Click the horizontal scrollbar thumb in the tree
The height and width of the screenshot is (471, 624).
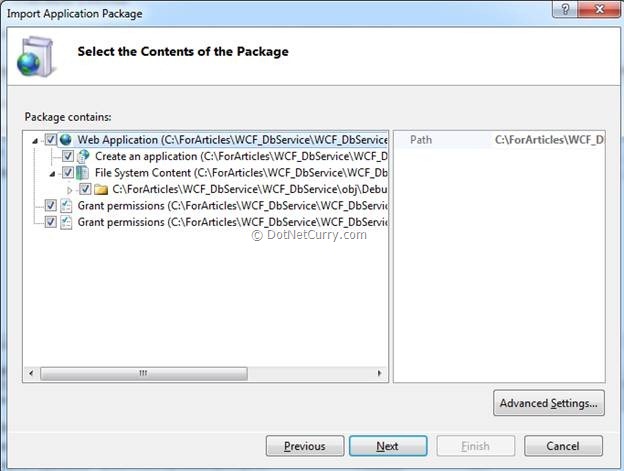(143, 373)
